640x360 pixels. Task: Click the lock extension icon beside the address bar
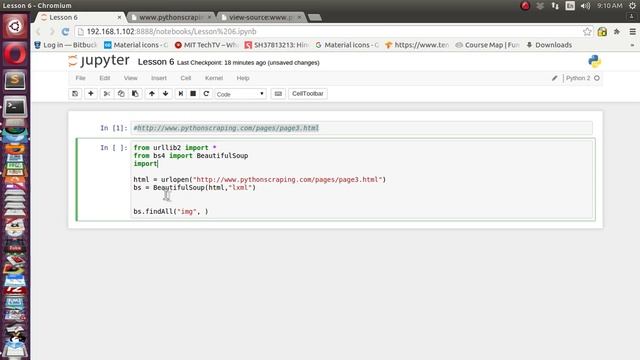(x=602, y=31)
